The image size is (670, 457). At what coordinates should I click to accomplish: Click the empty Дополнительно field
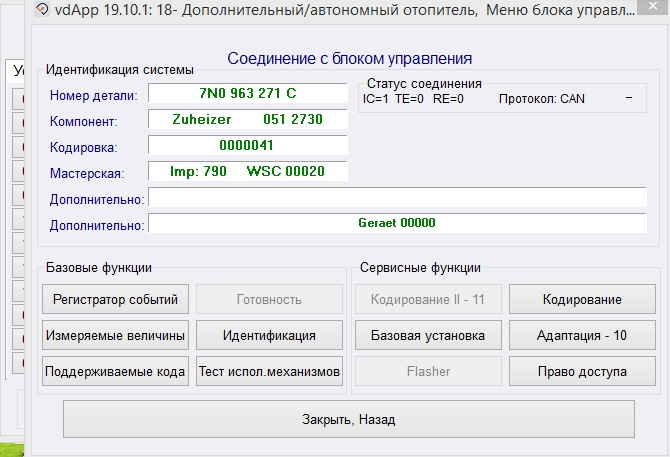397,197
